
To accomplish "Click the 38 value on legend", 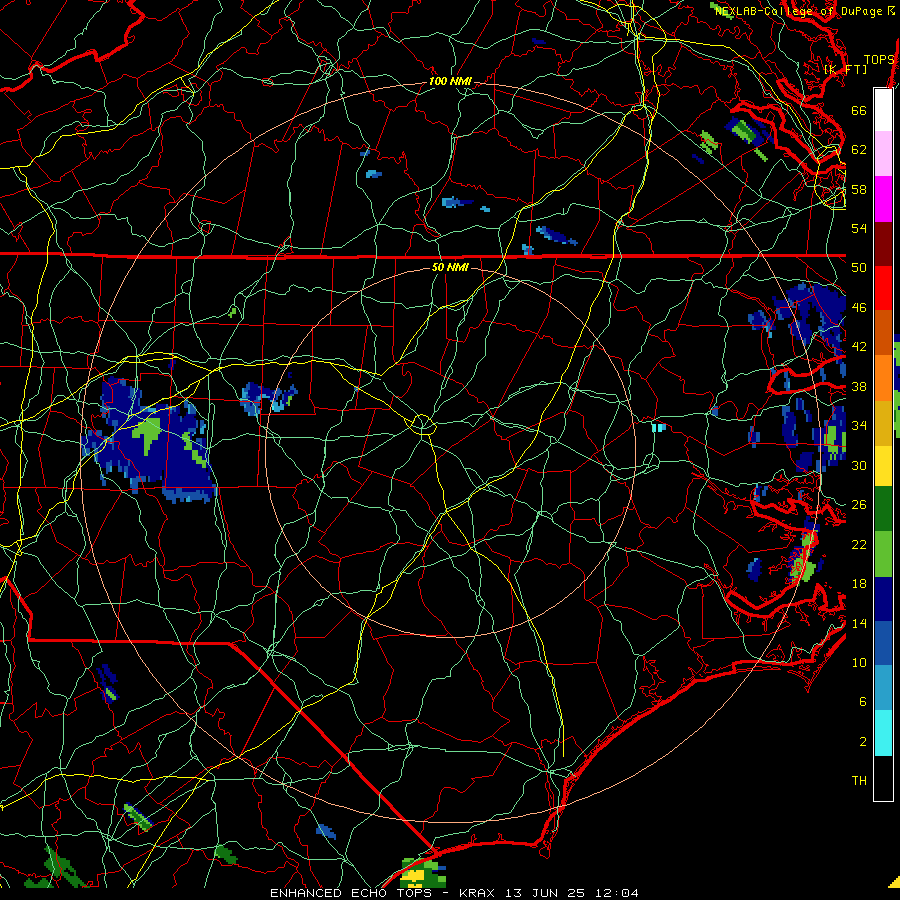I will 859,387.
